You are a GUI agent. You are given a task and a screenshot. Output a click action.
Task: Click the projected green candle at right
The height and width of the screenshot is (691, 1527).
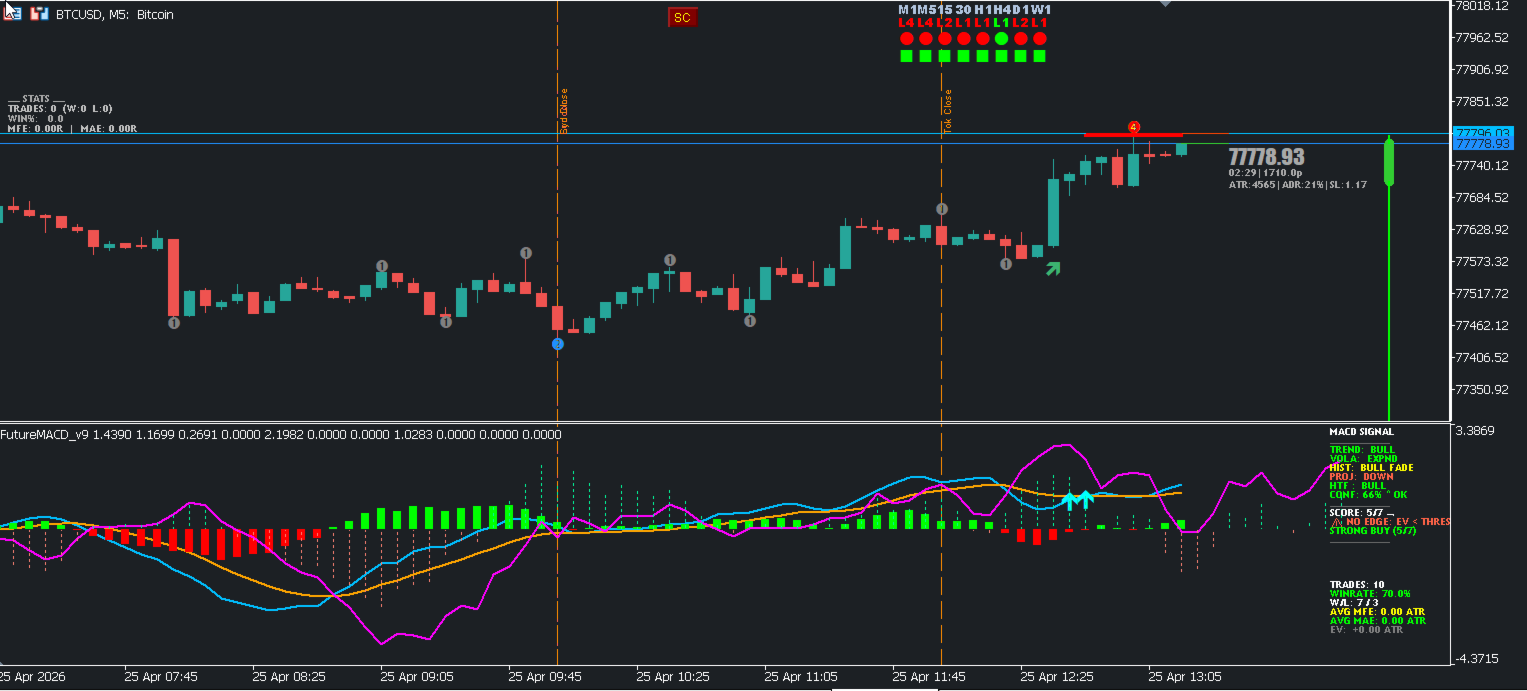tap(1389, 163)
